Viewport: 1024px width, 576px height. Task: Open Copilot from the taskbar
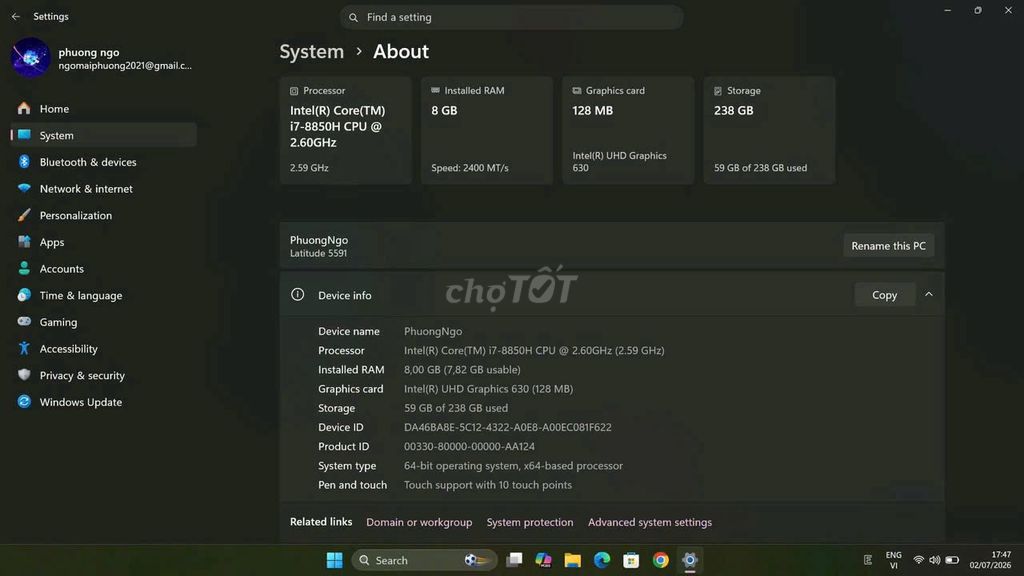coord(543,560)
